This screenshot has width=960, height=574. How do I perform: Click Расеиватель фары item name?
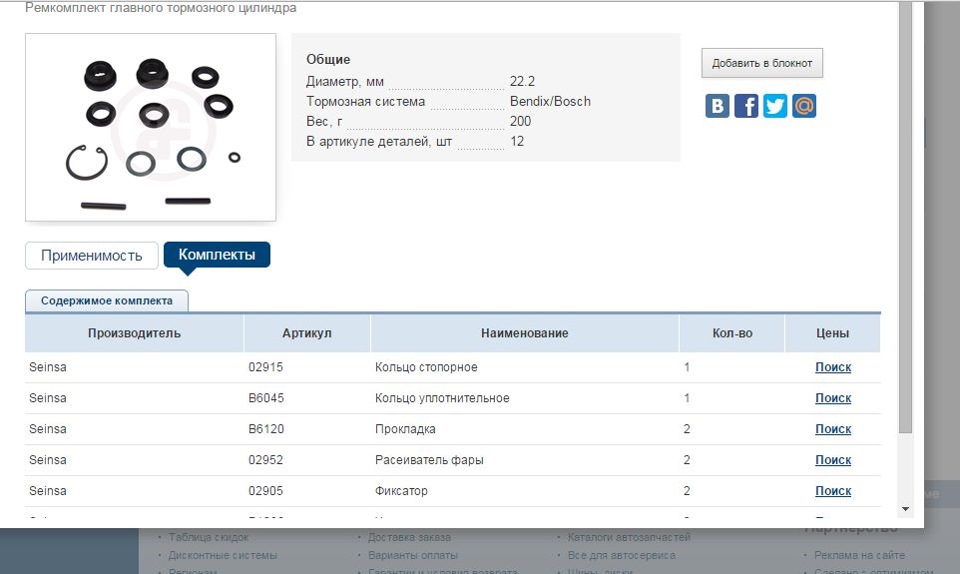click(x=429, y=460)
